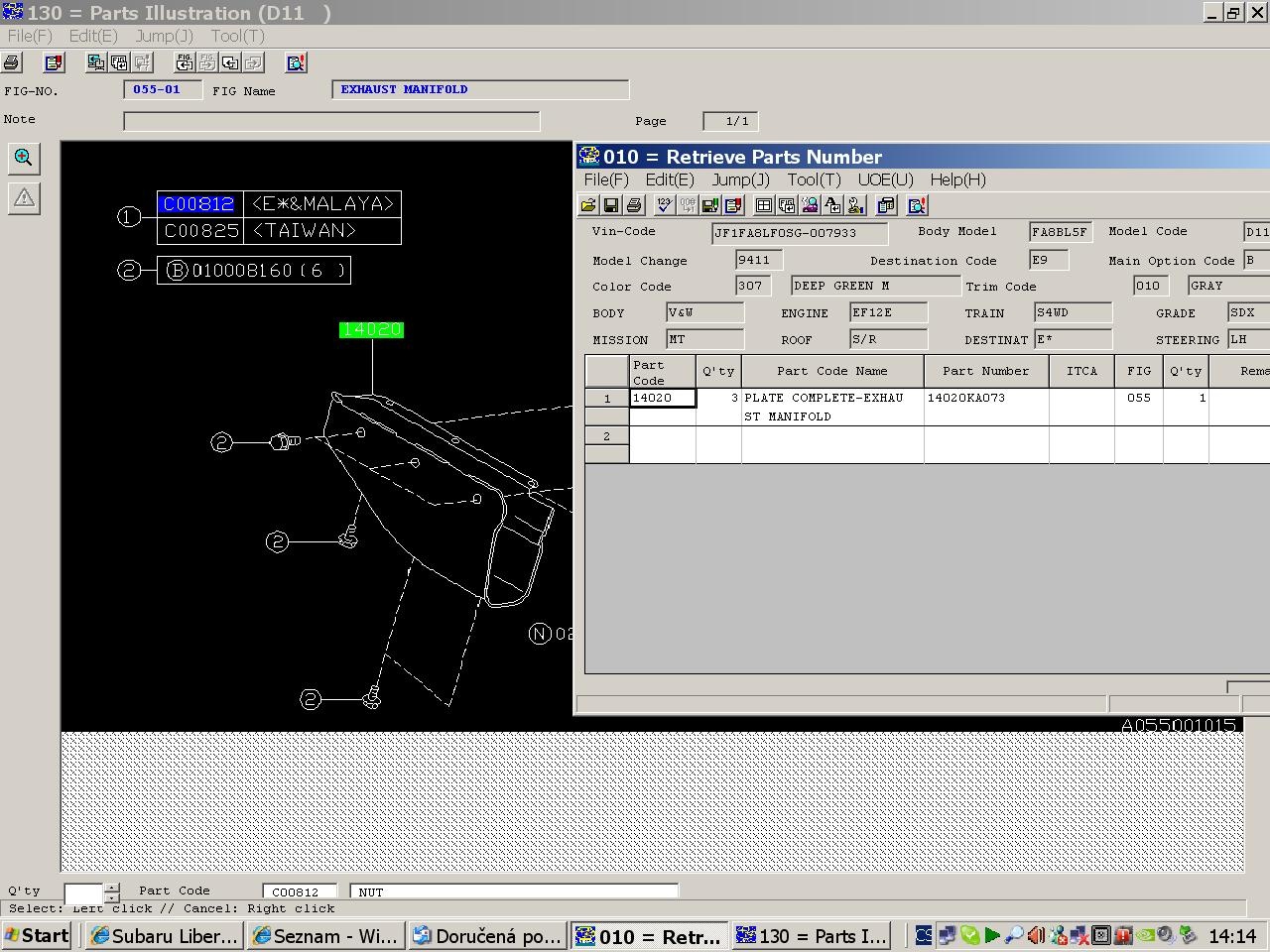Screen dimensions: 1270x952
Task: Click the floppy save icon in Retrieve Parts Number toolbar
Action: pyautogui.click(x=611, y=205)
